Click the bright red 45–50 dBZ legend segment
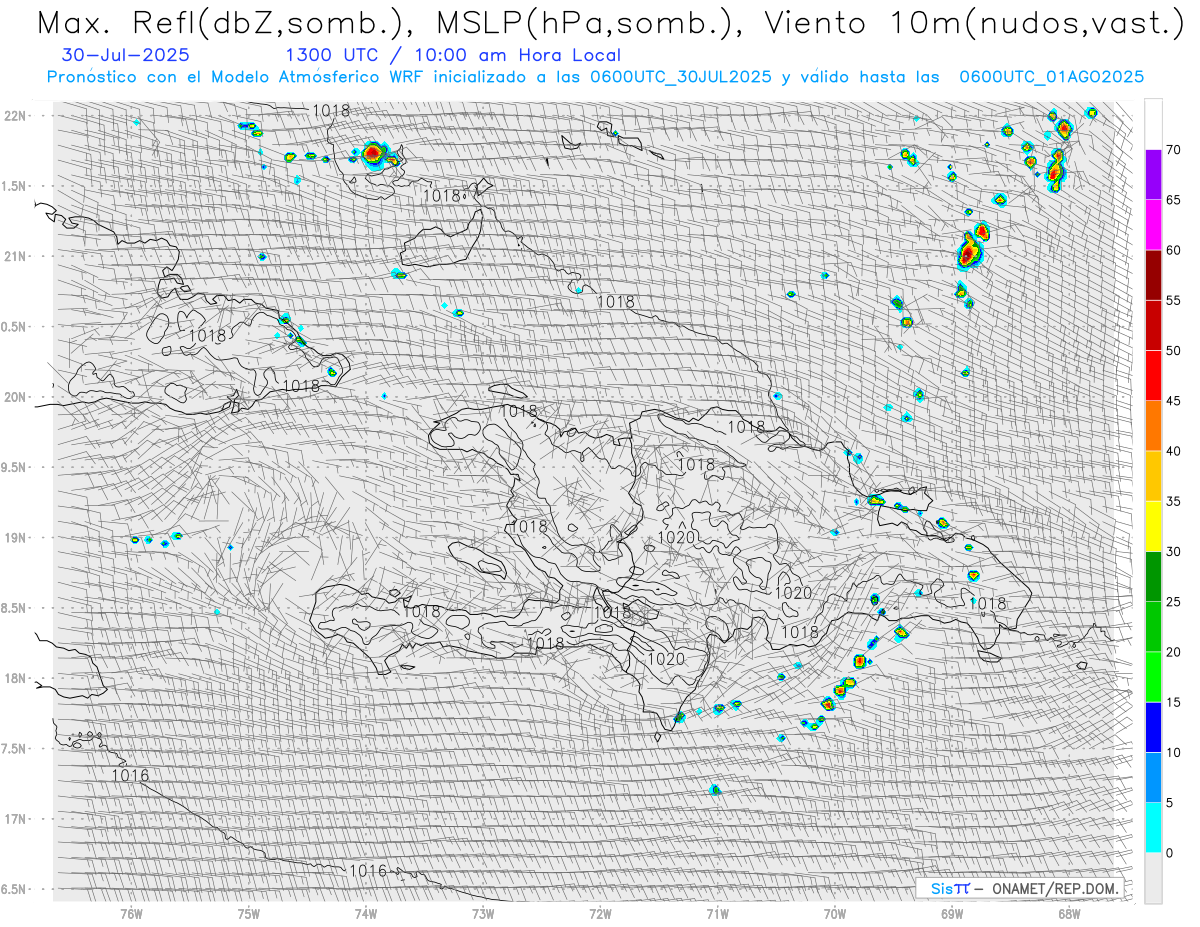This screenshot has height=927, width=1200. pyautogui.click(x=1153, y=376)
